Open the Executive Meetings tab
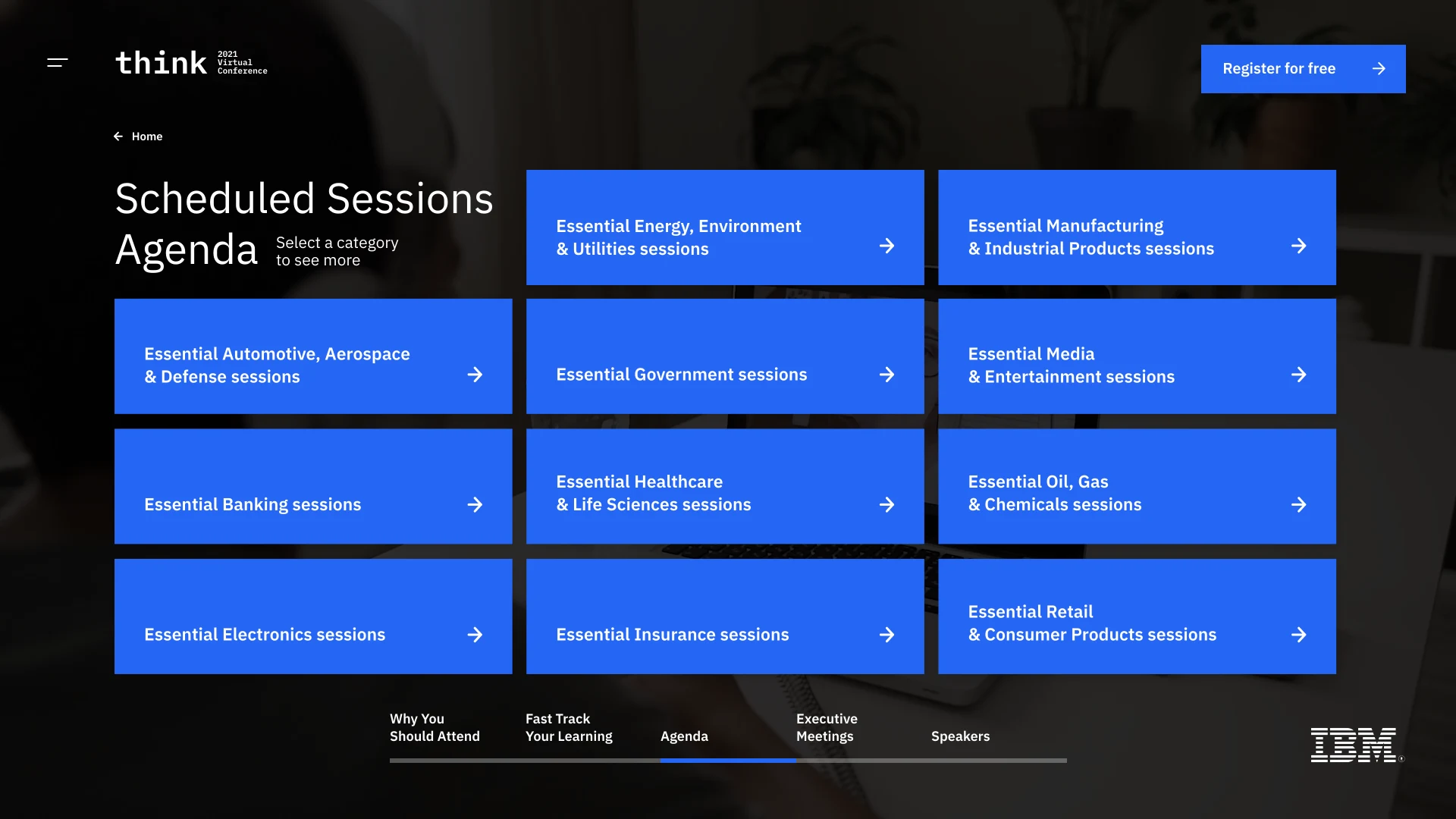 [827, 727]
